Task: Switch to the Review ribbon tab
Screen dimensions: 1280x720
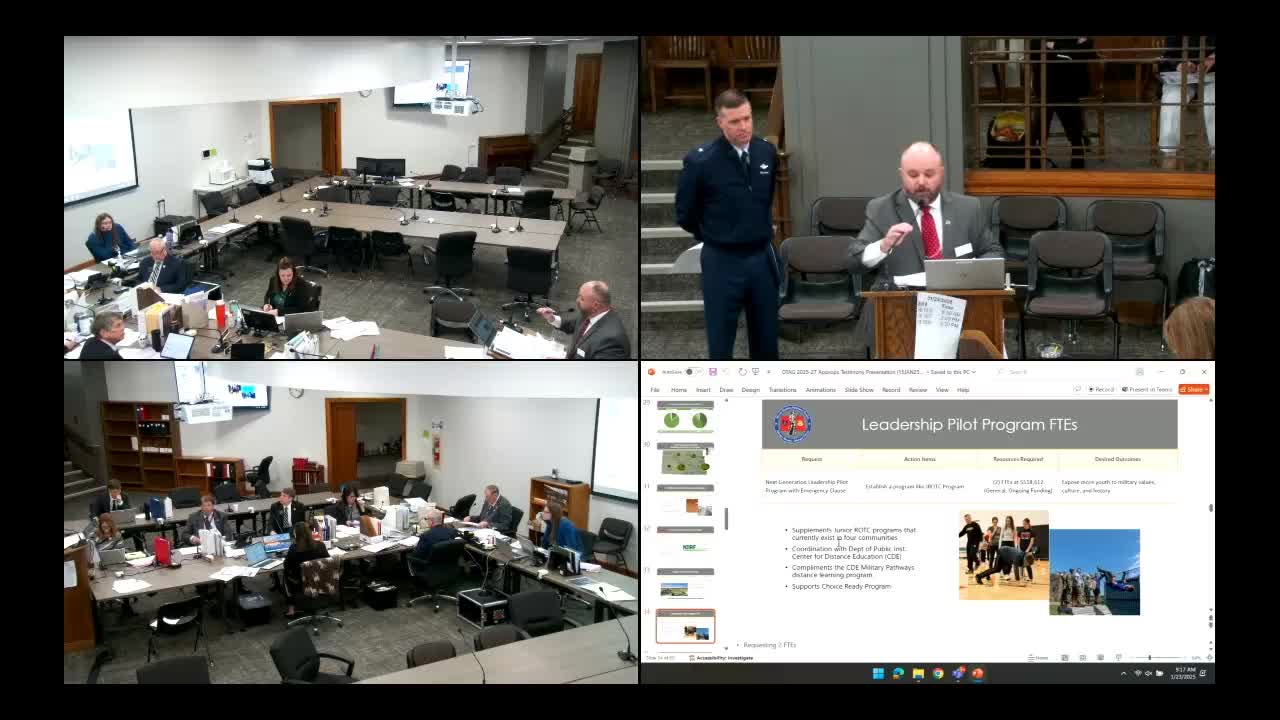Action: 917,390
